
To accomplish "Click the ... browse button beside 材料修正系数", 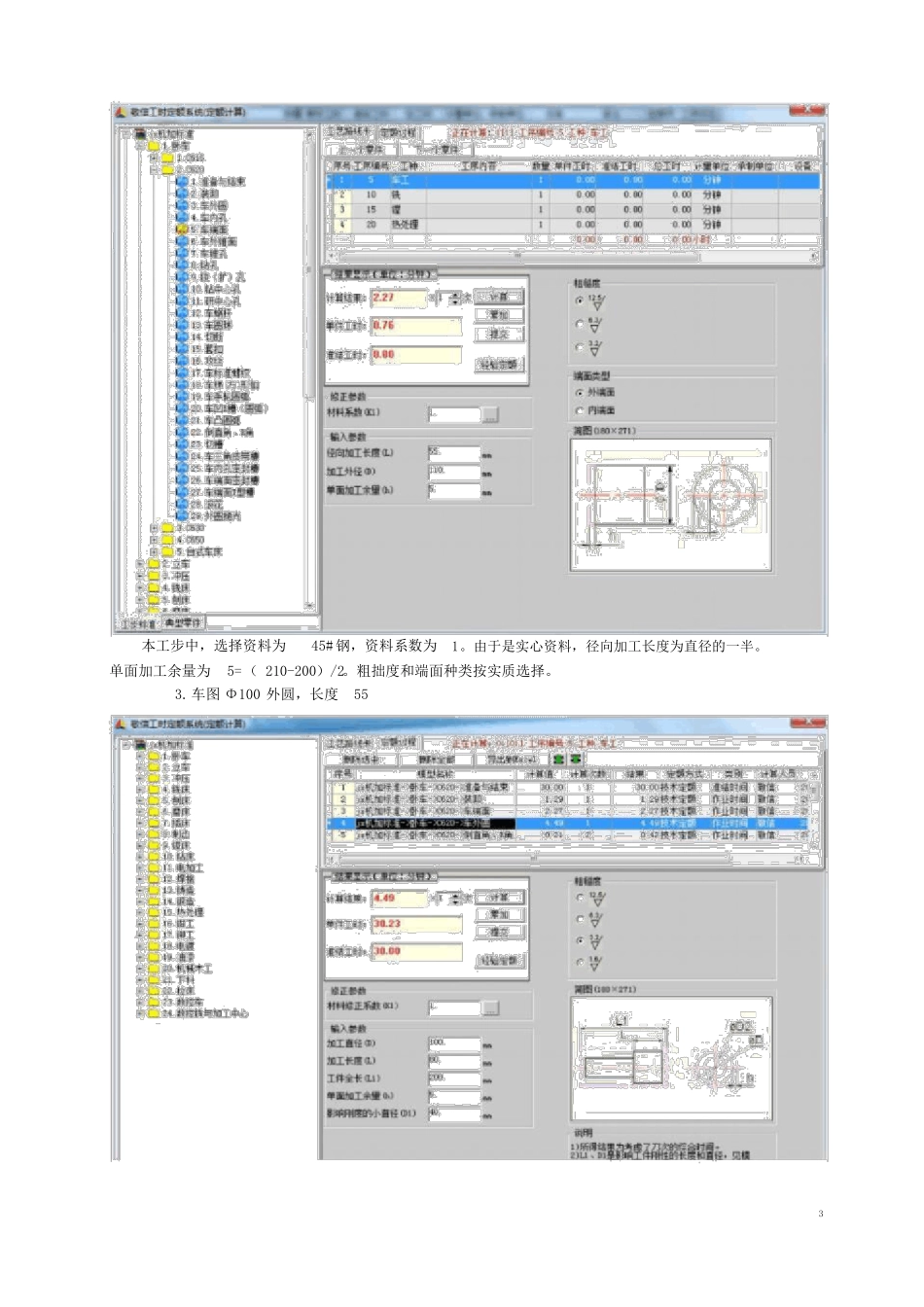I will (490, 1007).
